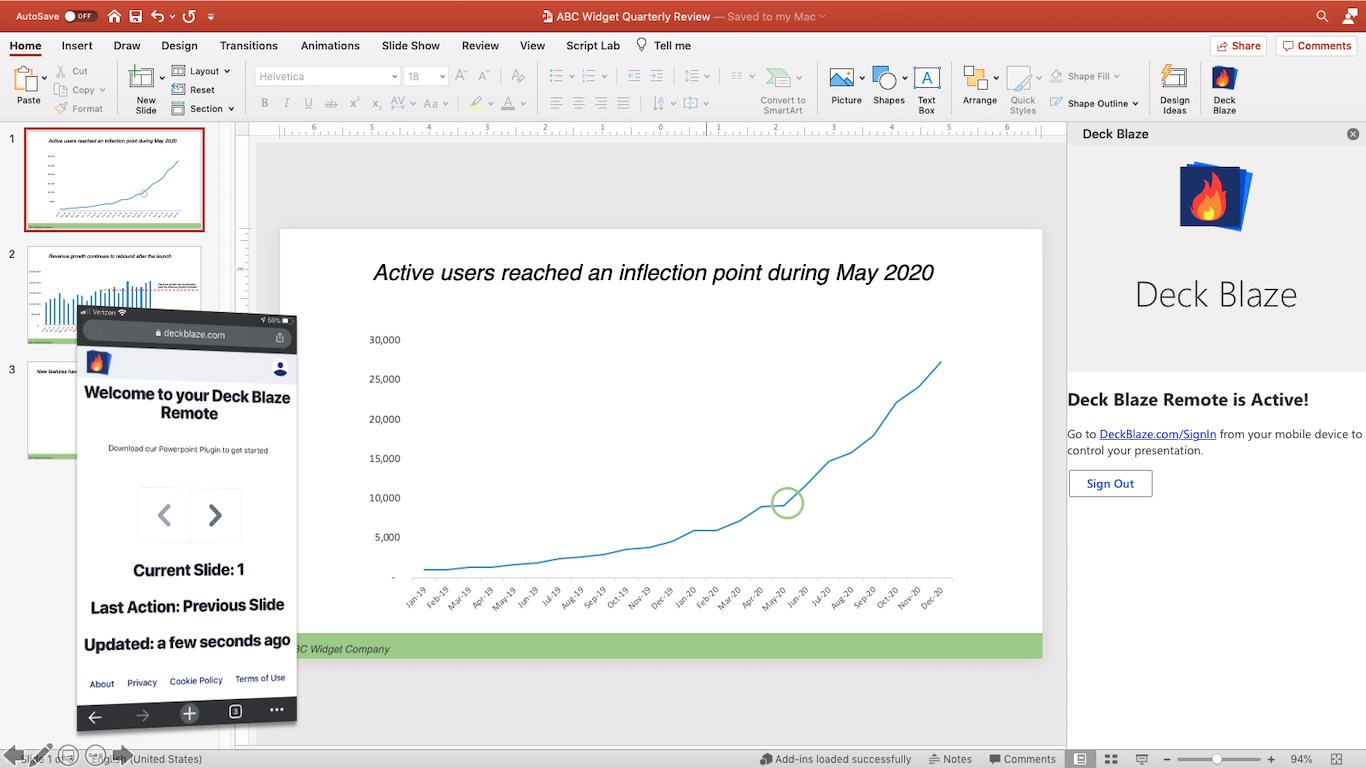Image resolution: width=1366 pixels, height=768 pixels.
Task: Click the Repeat arrow icon in title bar
Action: 187,16
